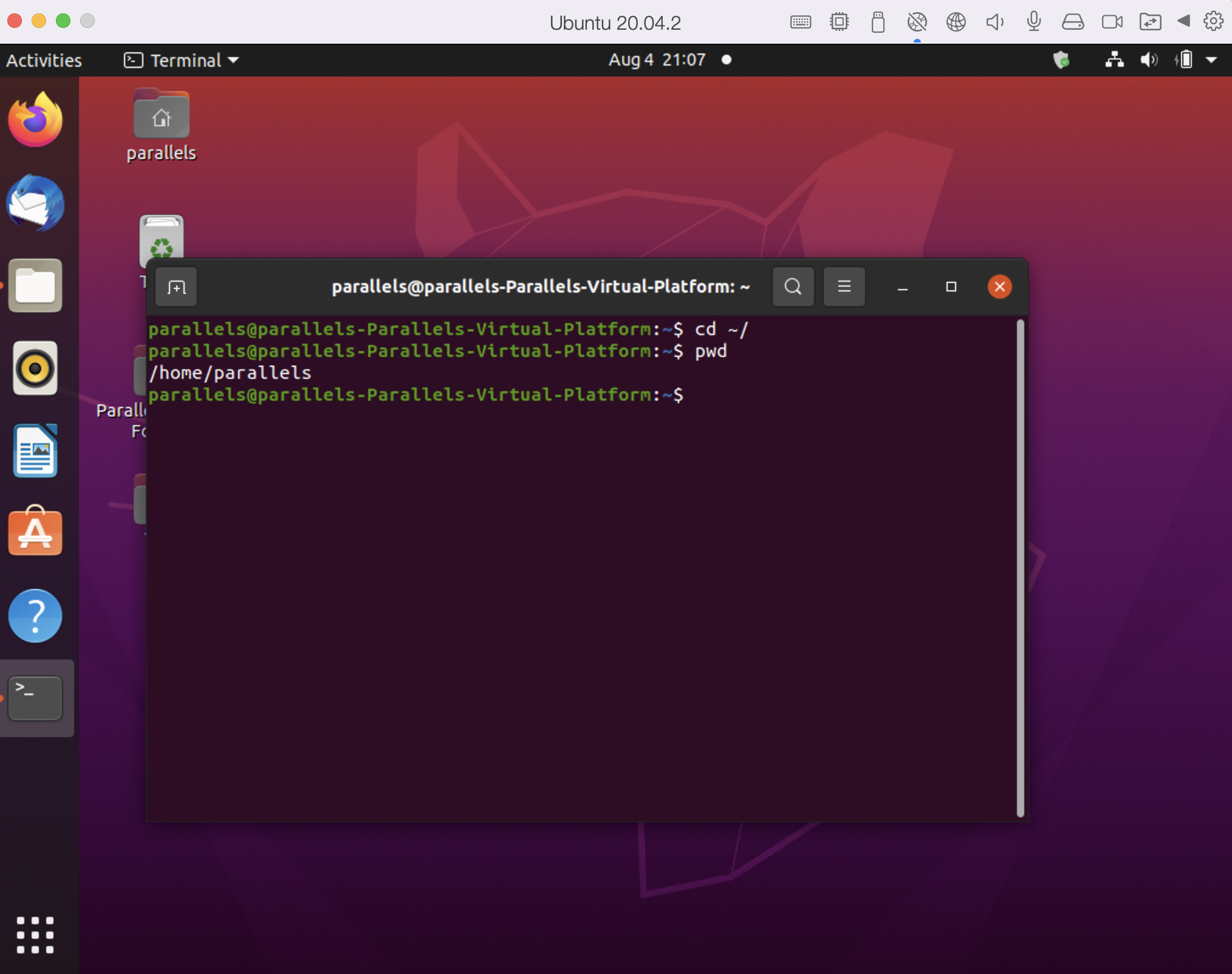Launch Thunderbird mail from the dock
Image resolution: width=1232 pixels, height=974 pixels.
(x=35, y=203)
